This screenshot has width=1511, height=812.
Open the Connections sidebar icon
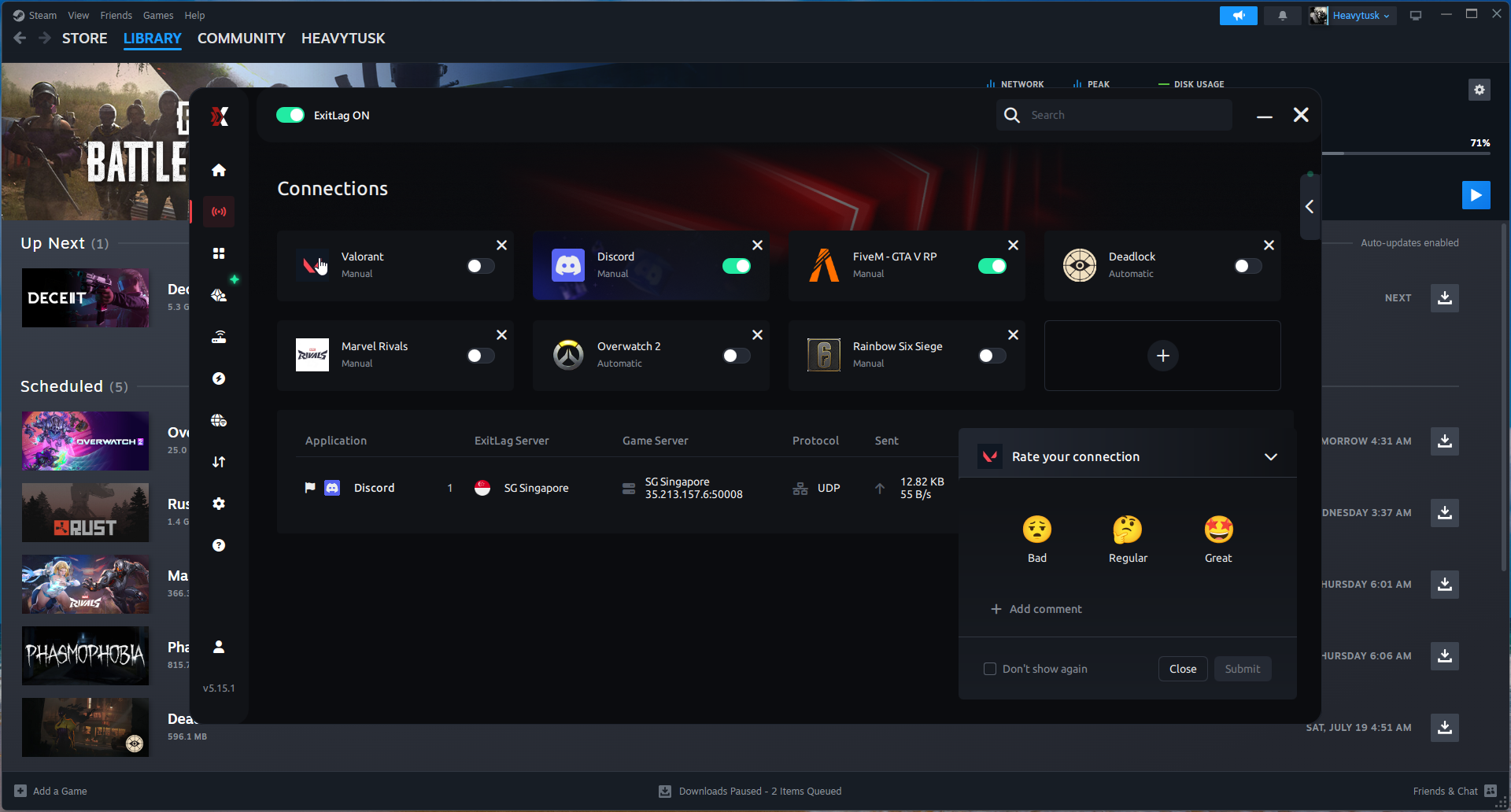pyautogui.click(x=219, y=212)
